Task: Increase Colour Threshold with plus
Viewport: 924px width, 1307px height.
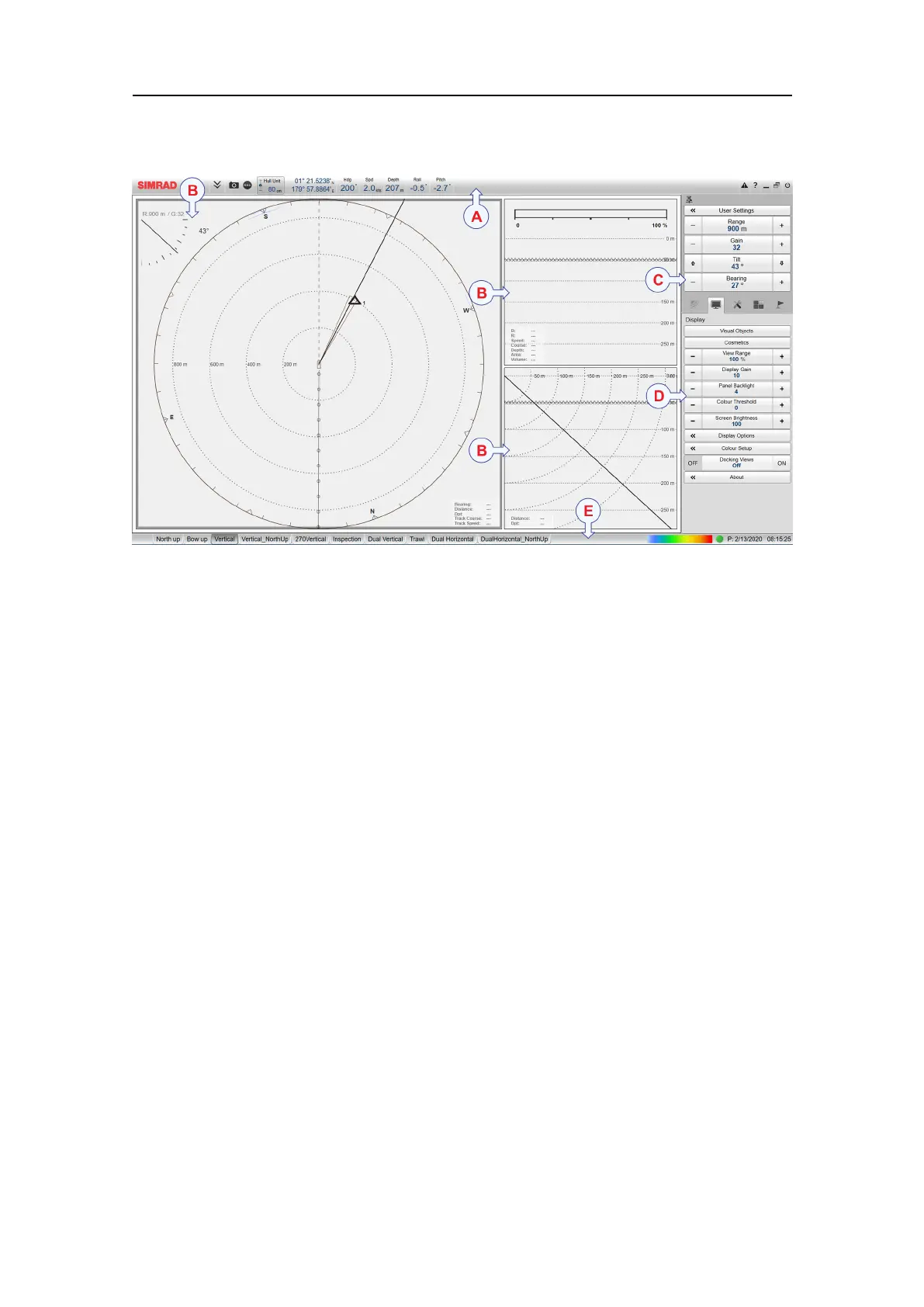Action: click(x=781, y=405)
